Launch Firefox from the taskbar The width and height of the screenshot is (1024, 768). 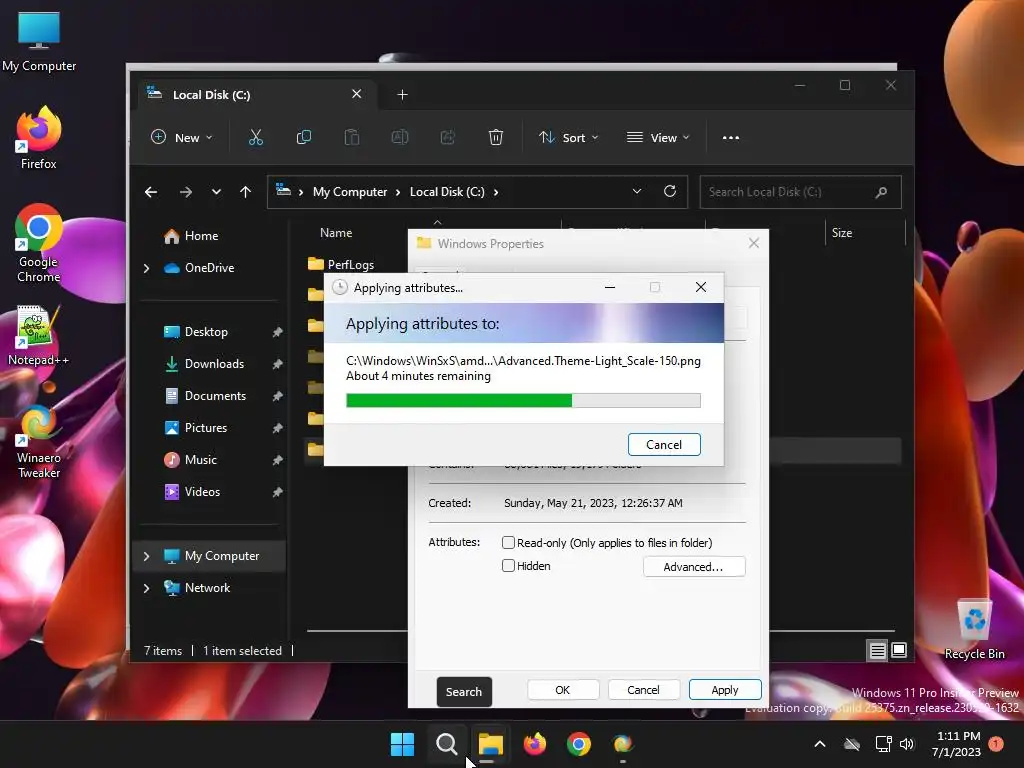coord(535,744)
